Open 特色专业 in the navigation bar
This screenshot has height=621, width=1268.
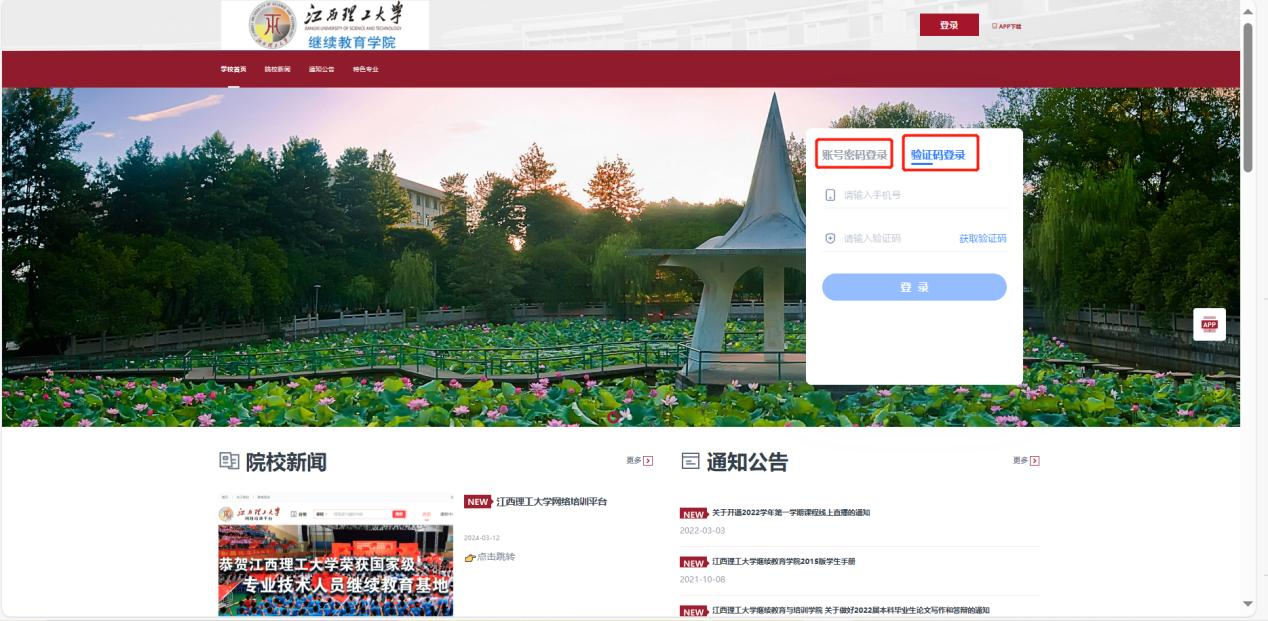click(x=365, y=69)
